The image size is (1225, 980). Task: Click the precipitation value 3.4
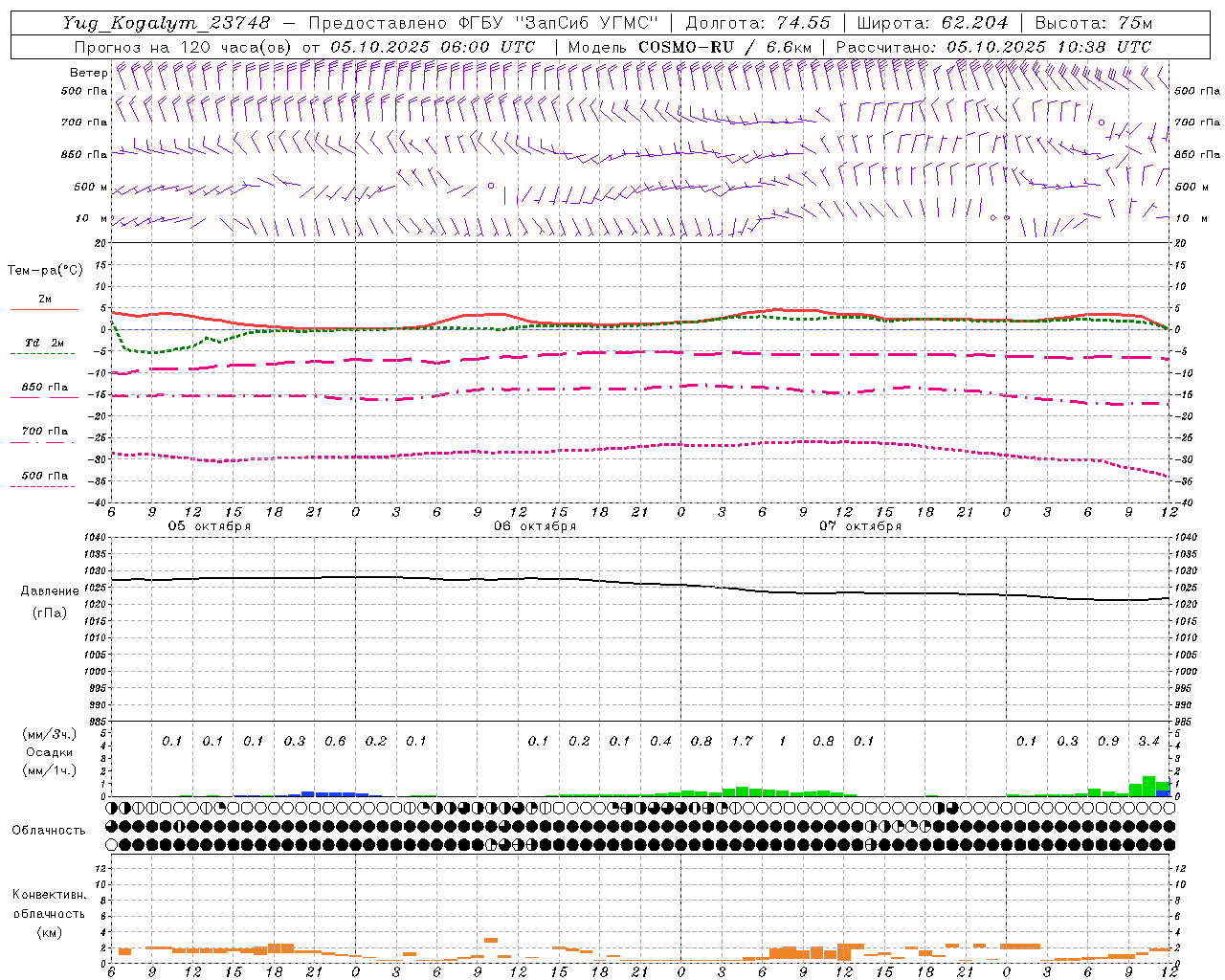1148,741
